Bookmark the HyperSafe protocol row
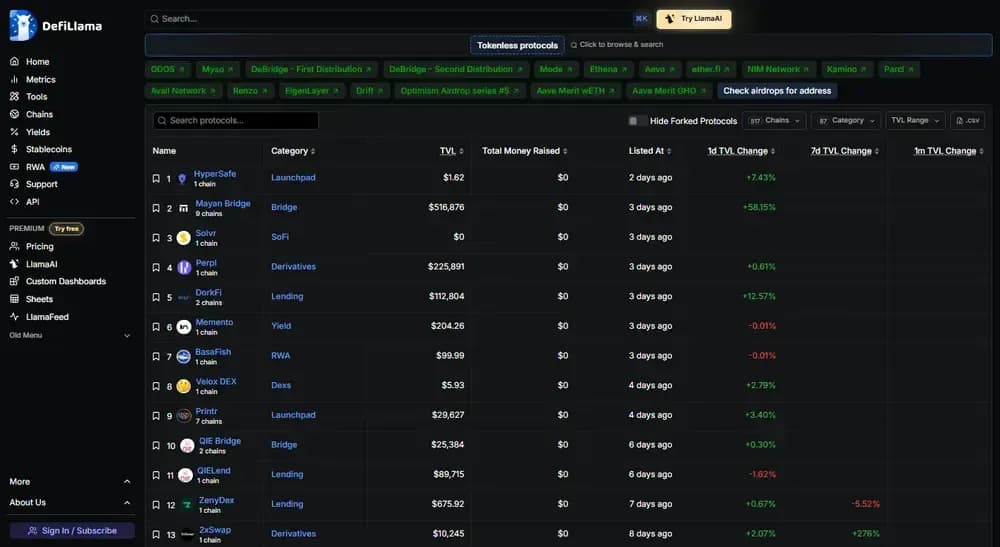The height and width of the screenshot is (547, 1000). tap(156, 178)
